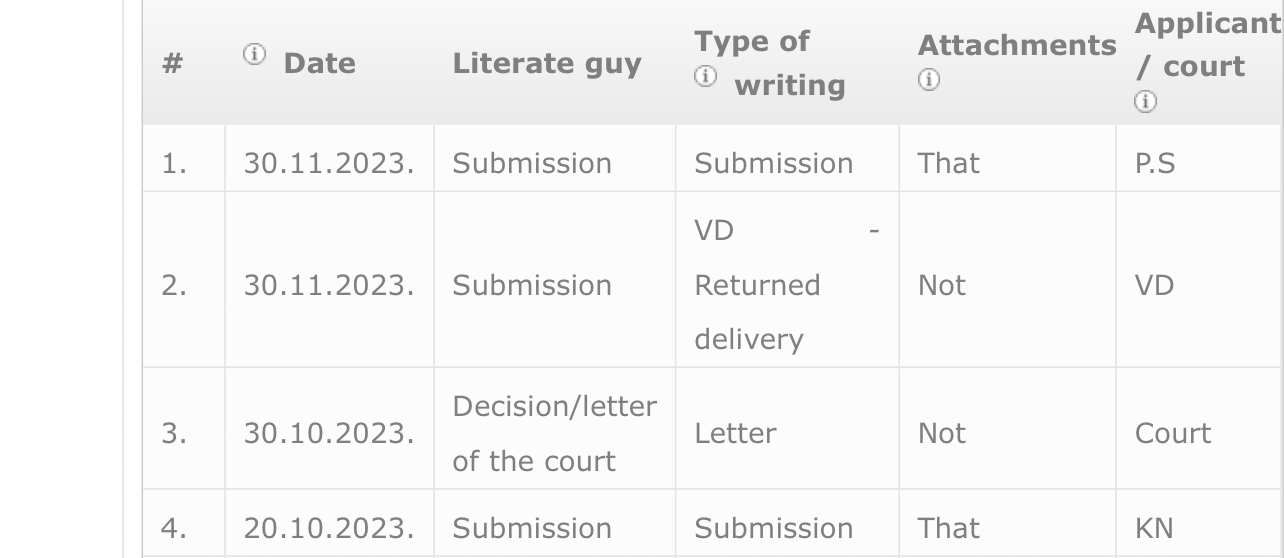Click the Attachments column header
The height and width of the screenshot is (558, 1284).
point(1017,45)
